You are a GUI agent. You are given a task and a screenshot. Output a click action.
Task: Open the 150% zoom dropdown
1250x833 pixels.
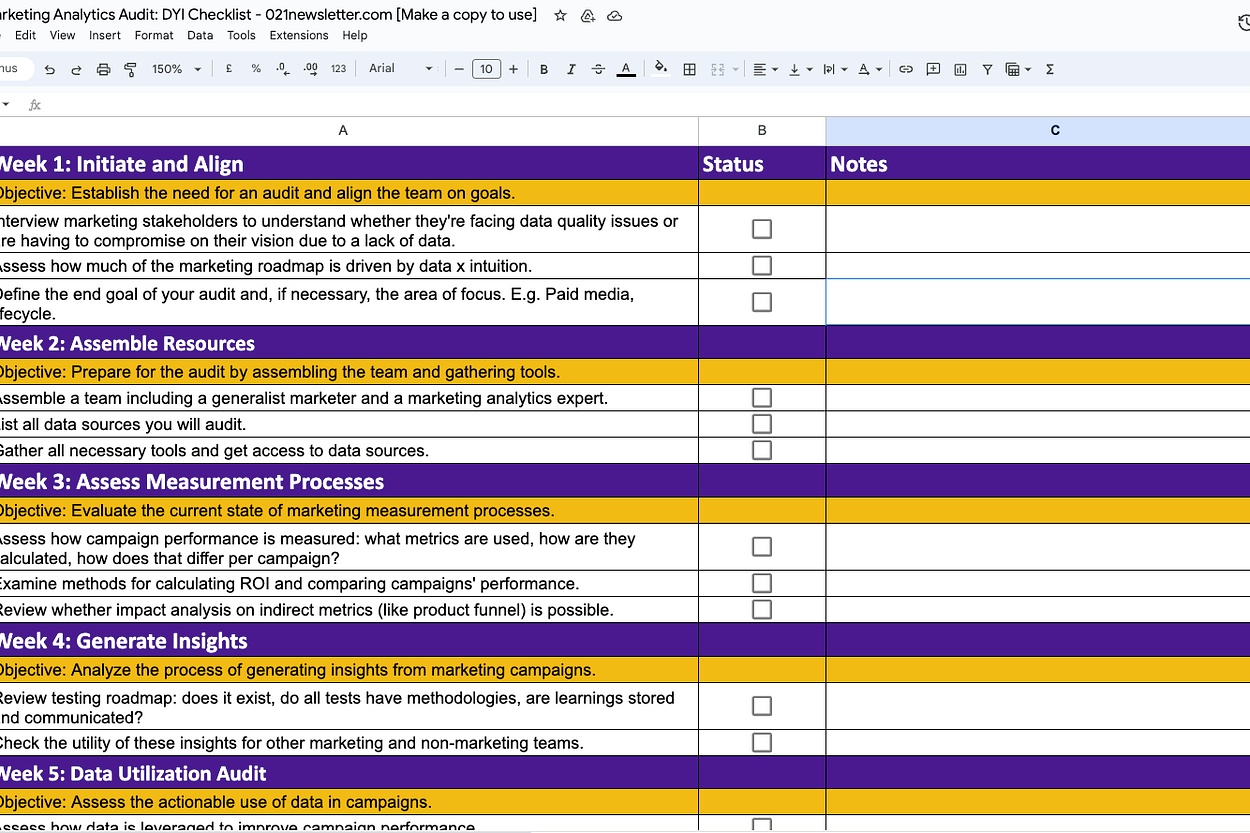point(176,69)
